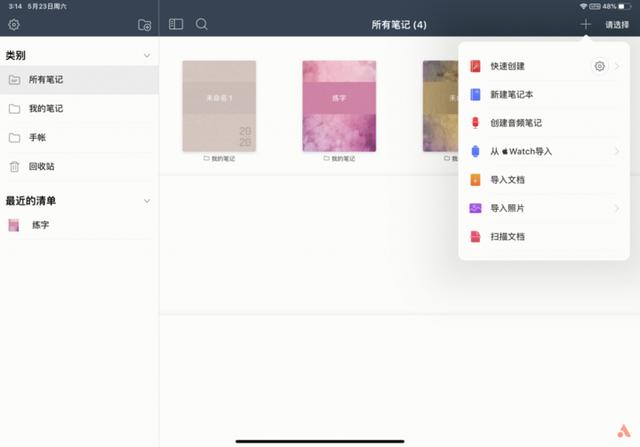
Task: Click the new folder icon
Action: click(144, 25)
